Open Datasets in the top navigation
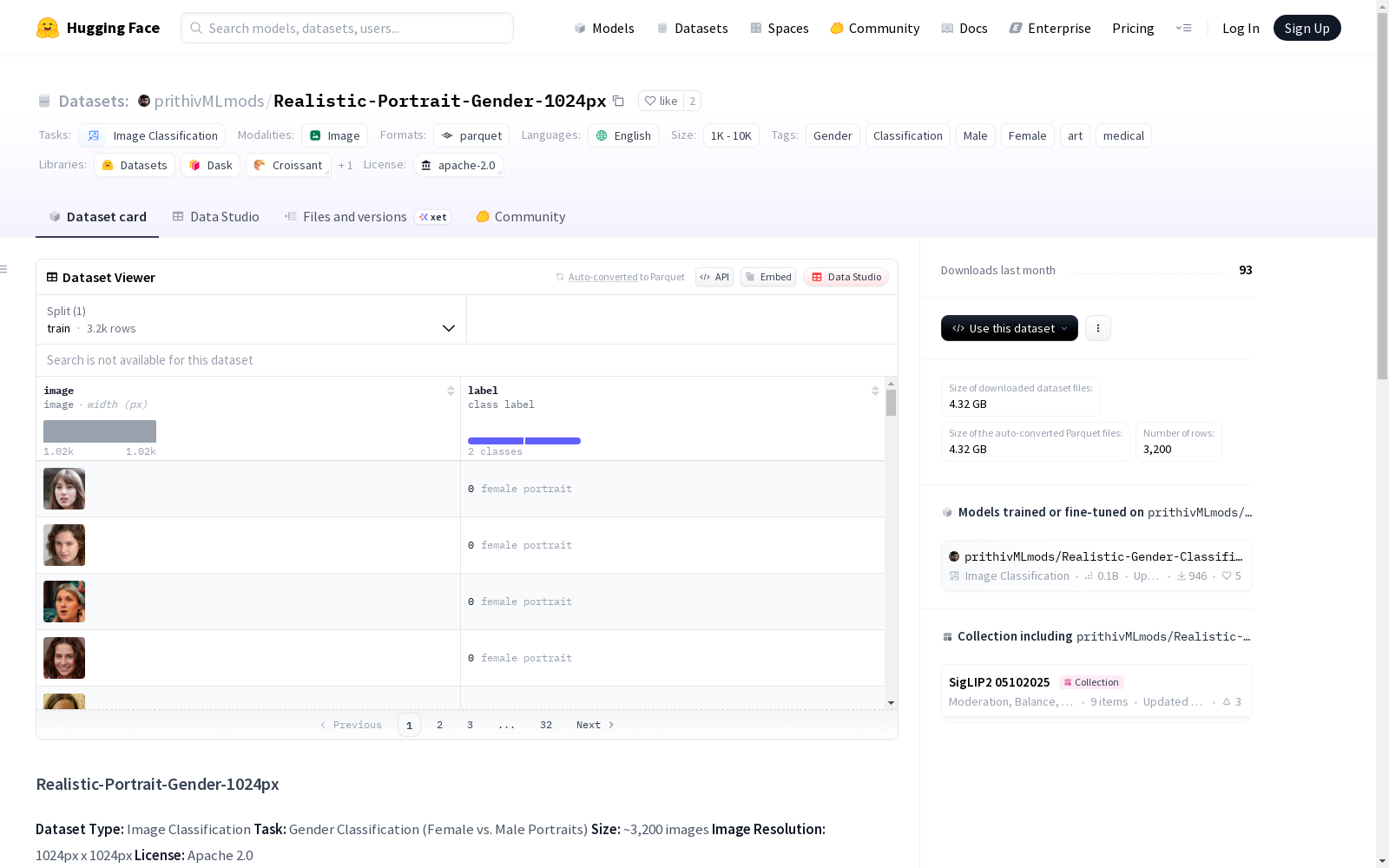Viewport: 1389px width, 868px height. tap(692, 28)
